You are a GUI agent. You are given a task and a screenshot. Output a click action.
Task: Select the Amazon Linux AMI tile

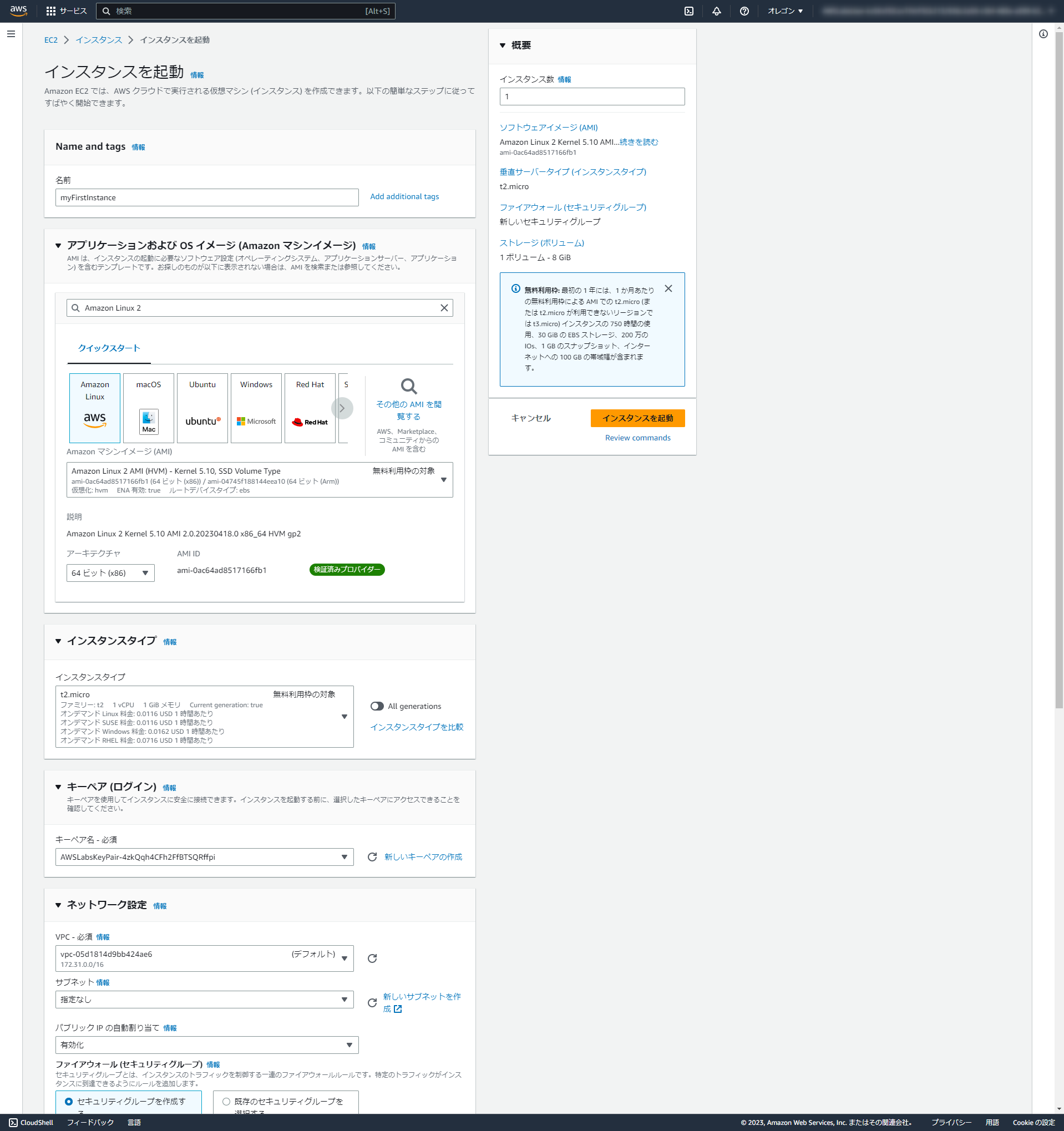pos(94,407)
